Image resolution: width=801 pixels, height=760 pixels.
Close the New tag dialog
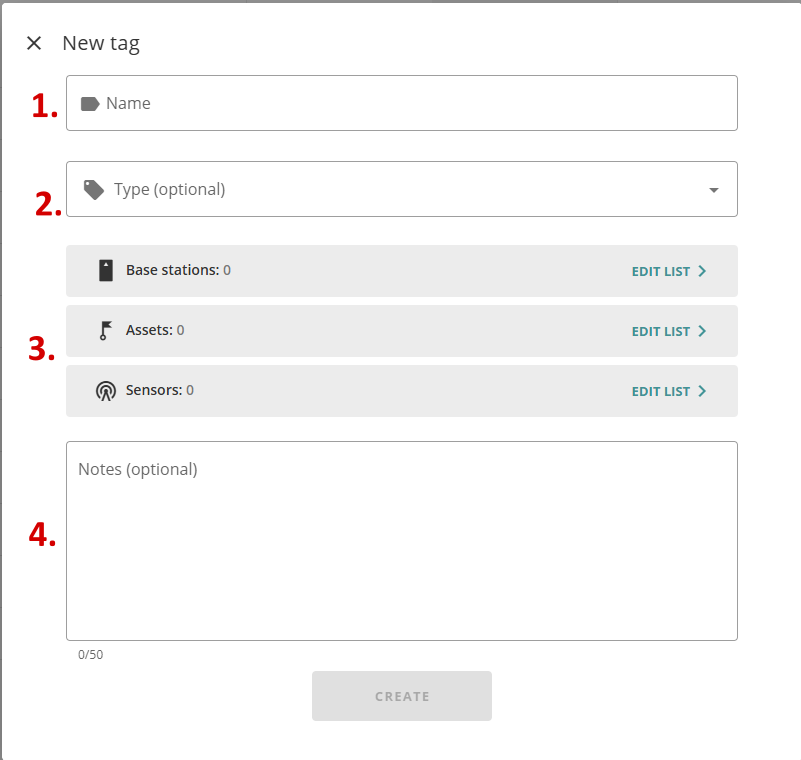click(34, 43)
